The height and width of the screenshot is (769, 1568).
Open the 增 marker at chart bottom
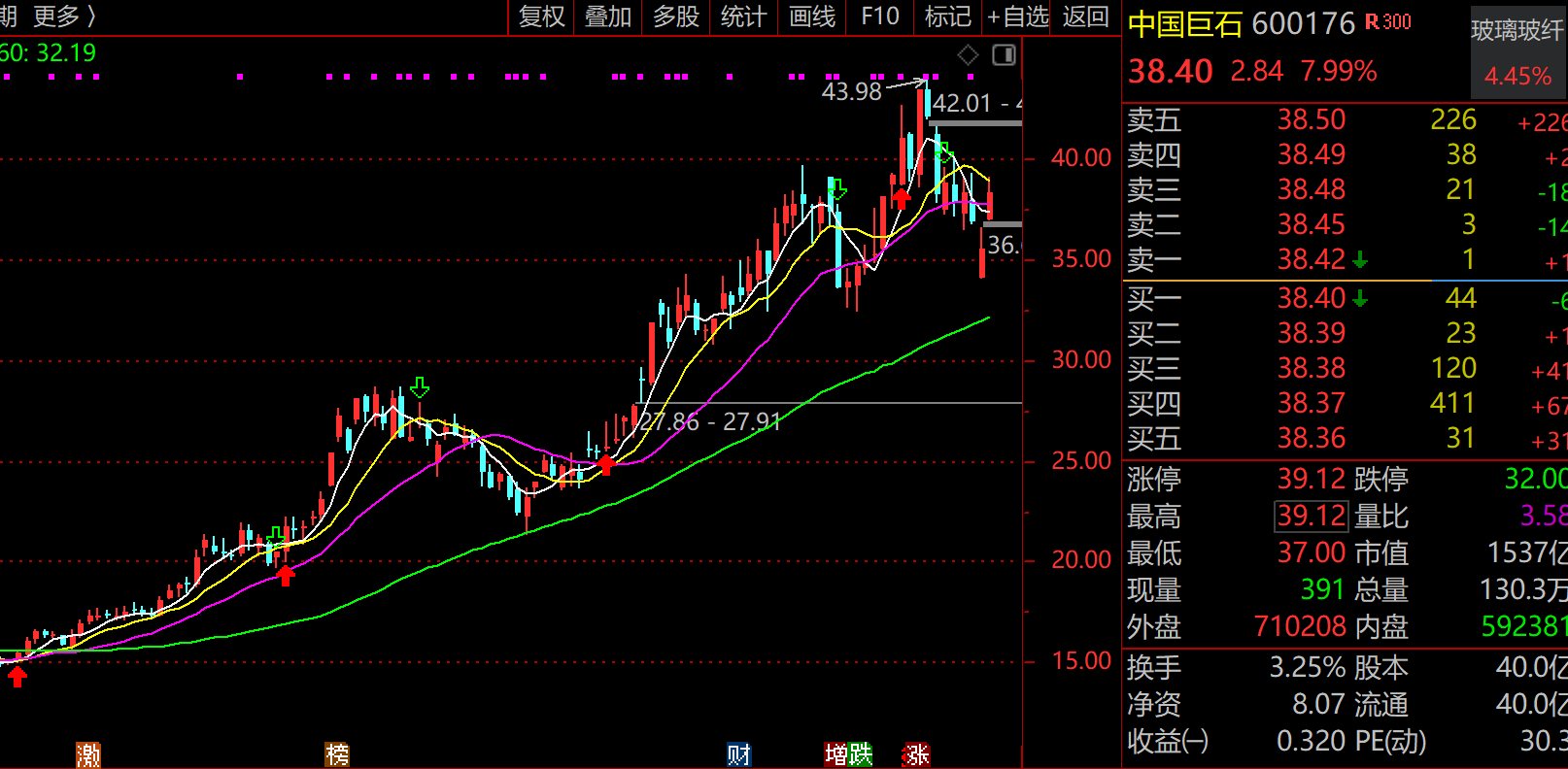[836, 755]
